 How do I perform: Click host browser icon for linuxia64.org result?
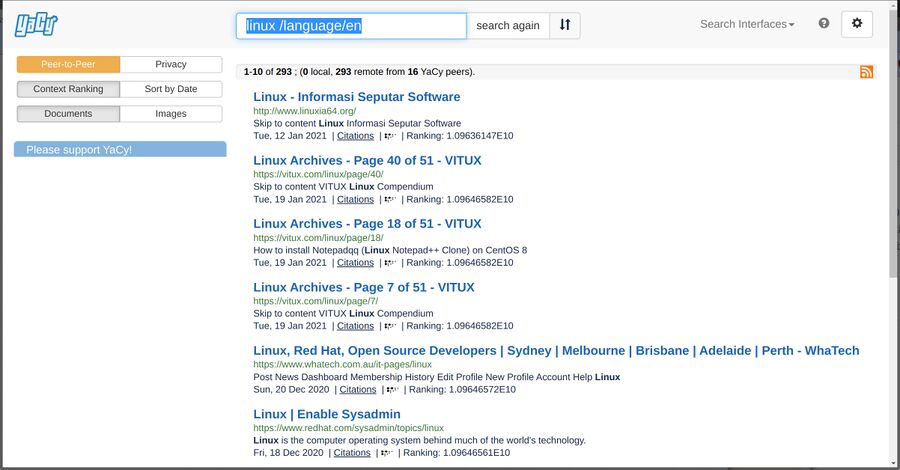[390, 136]
